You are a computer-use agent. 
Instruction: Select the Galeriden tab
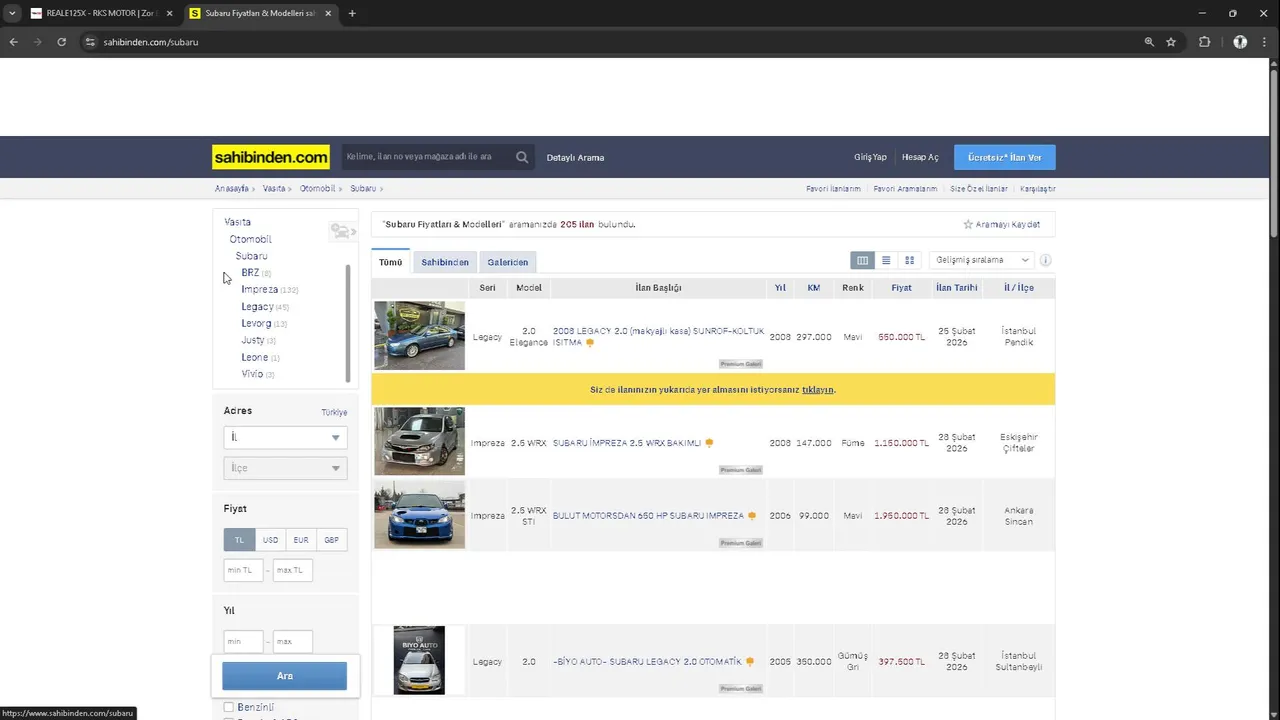coord(508,262)
